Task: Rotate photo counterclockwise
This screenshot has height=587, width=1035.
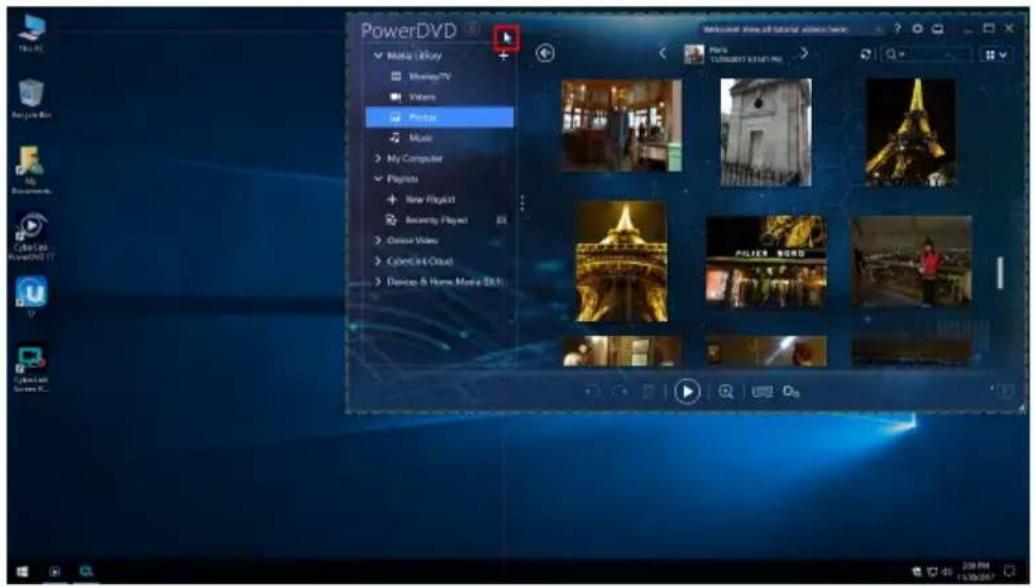Action: pyautogui.click(x=592, y=392)
